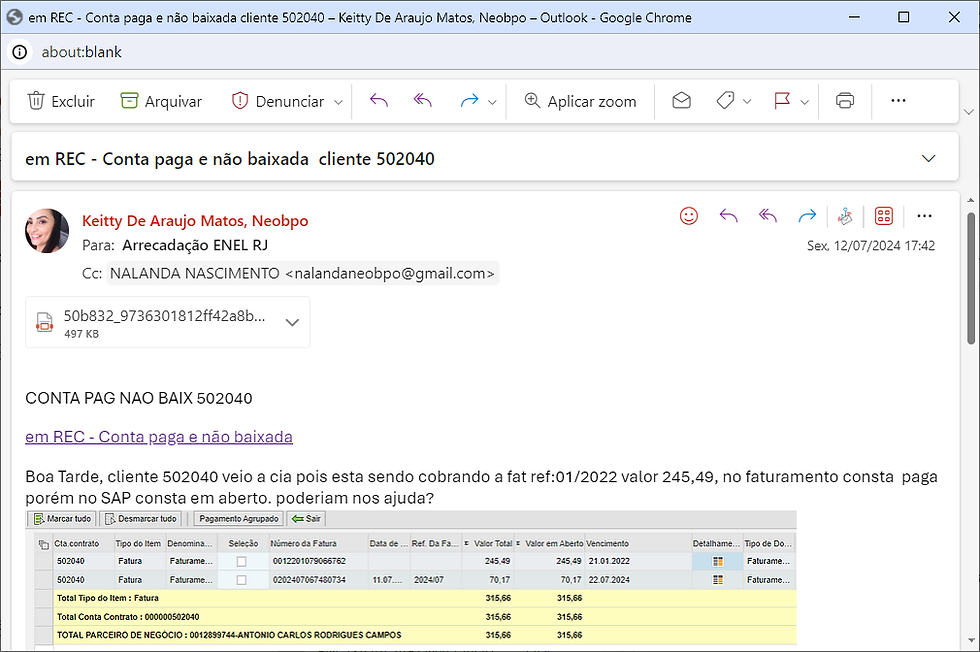Screen dimensions: 980x652
Task: Open the toolbar more actions menu
Action: pyautogui.click(x=898, y=101)
